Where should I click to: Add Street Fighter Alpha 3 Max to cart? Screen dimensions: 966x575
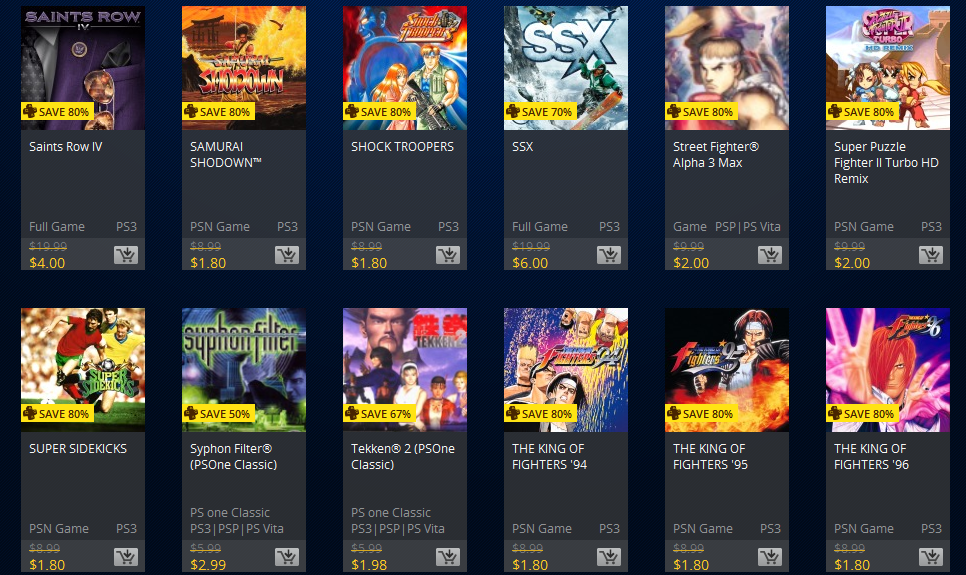[x=769, y=255]
